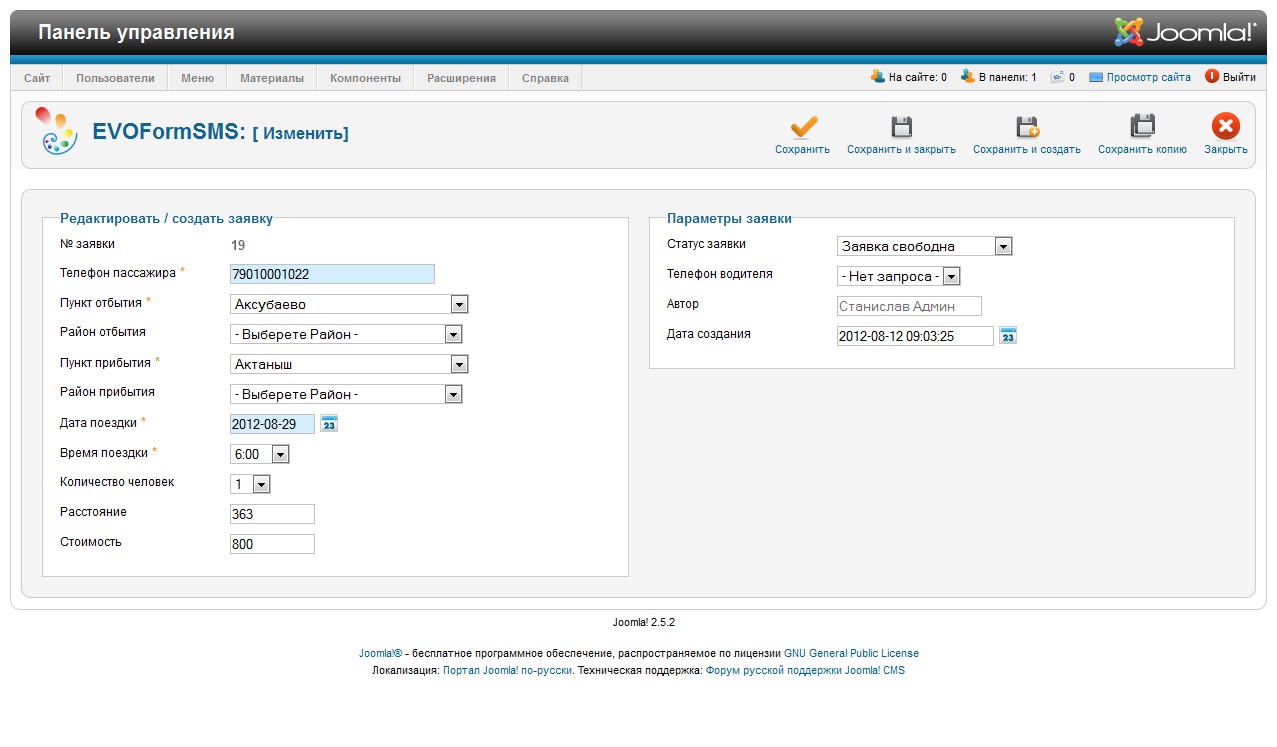Open calendar icon next to Дата поездки
The width and height of the screenshot is (1277, 747).
(329, 424)
